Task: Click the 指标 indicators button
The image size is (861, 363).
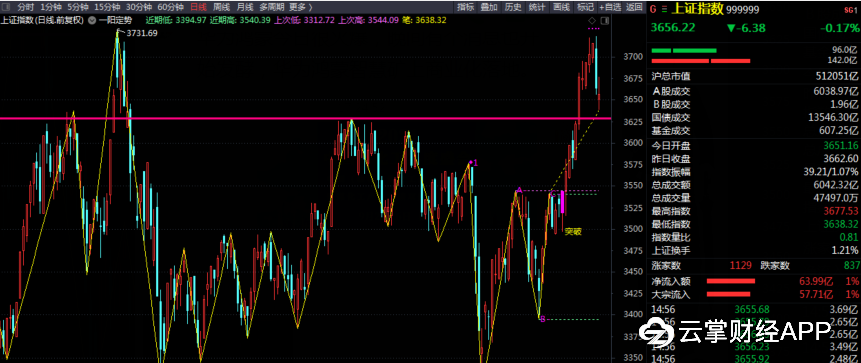Action: [465, 7]
